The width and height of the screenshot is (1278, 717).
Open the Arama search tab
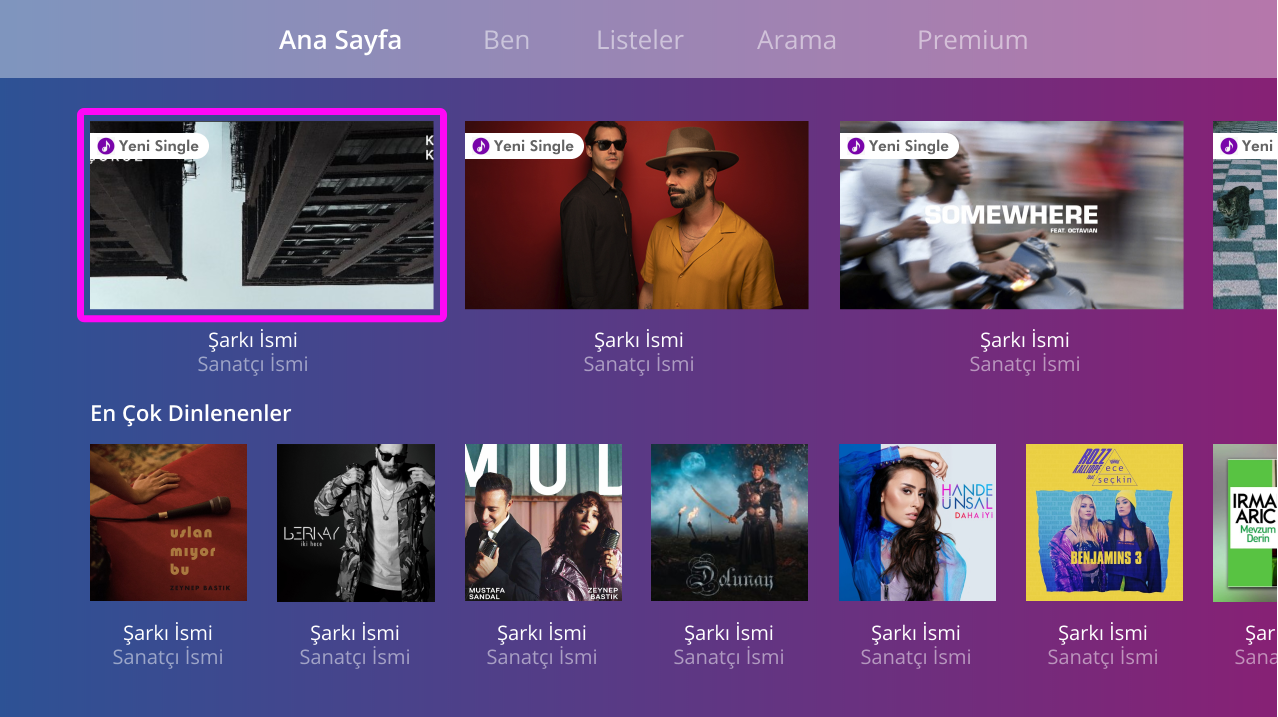pyautogui.click(x=797, y=40)
